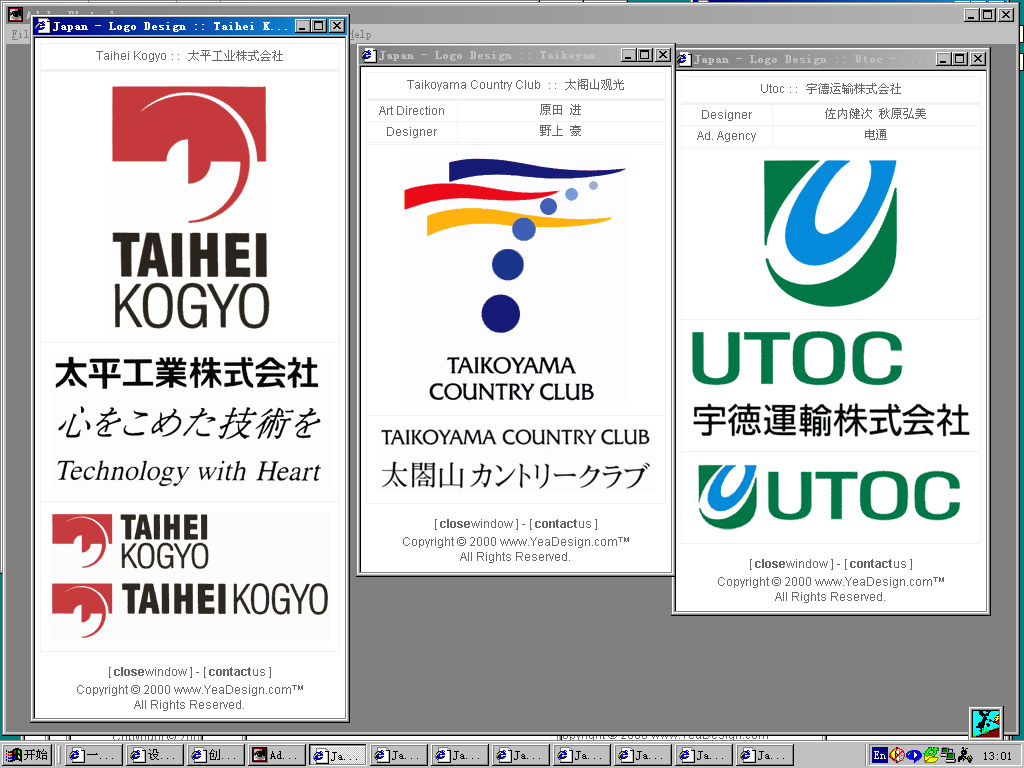Click the '佐内健次 秋原弘美' designer names
1024x768 pixels.
[875, 114]
